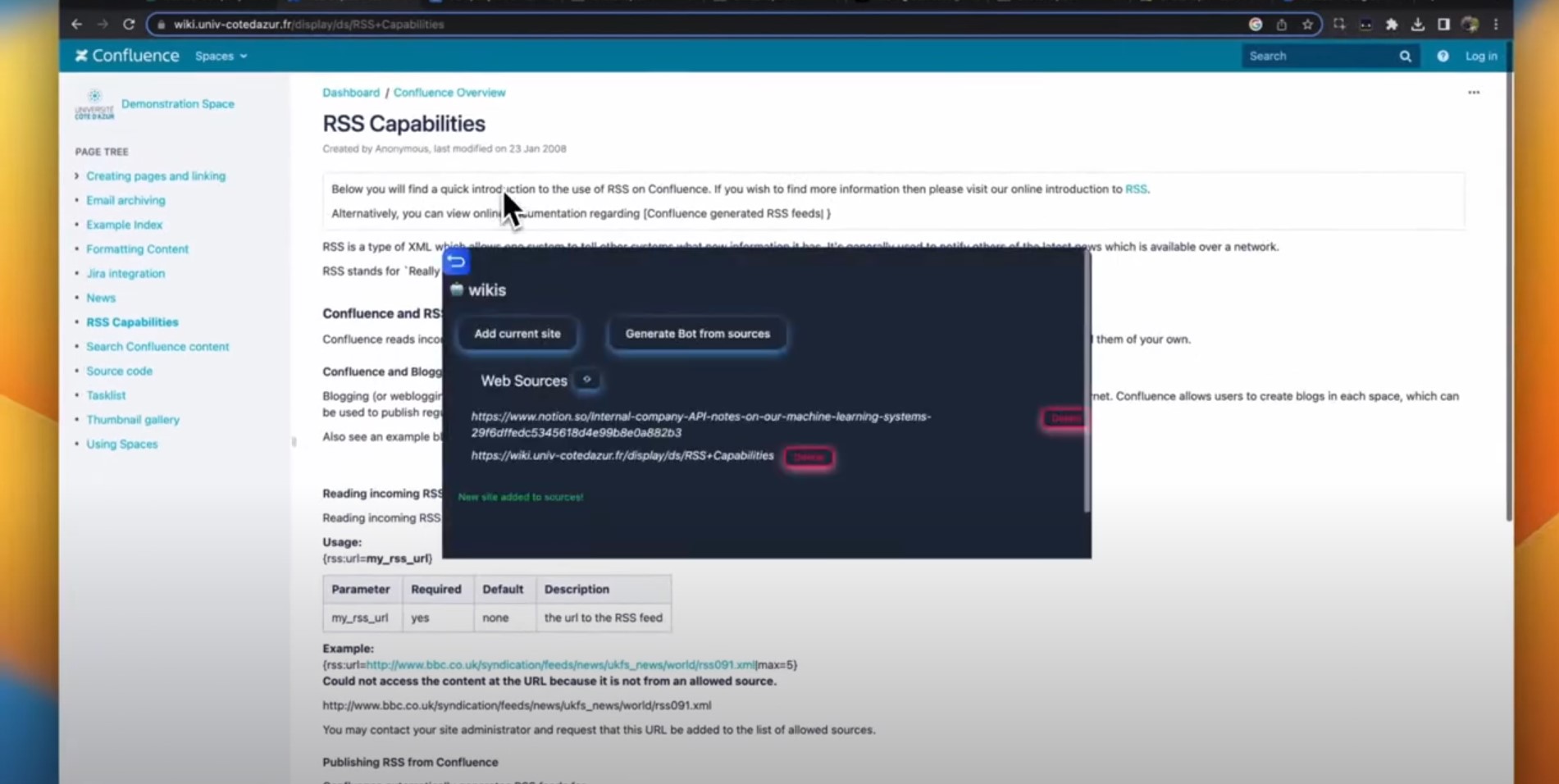Click the Add current site button

coord(517,334)
